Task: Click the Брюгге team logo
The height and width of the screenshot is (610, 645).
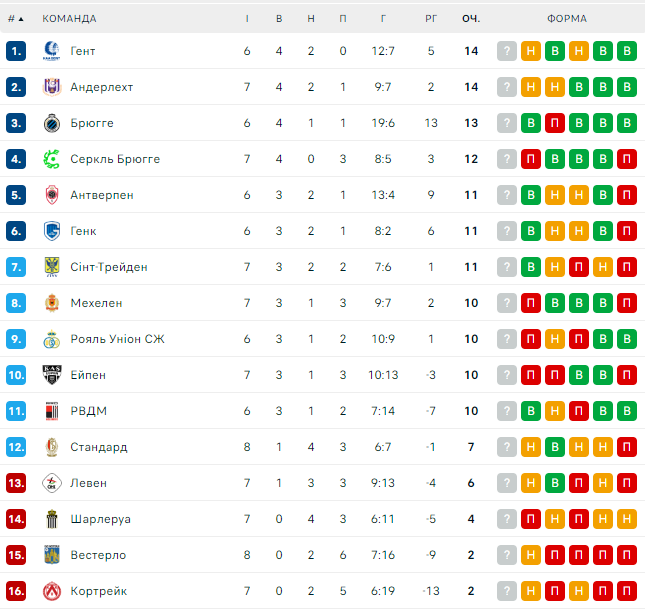Action: coord(52,123)
